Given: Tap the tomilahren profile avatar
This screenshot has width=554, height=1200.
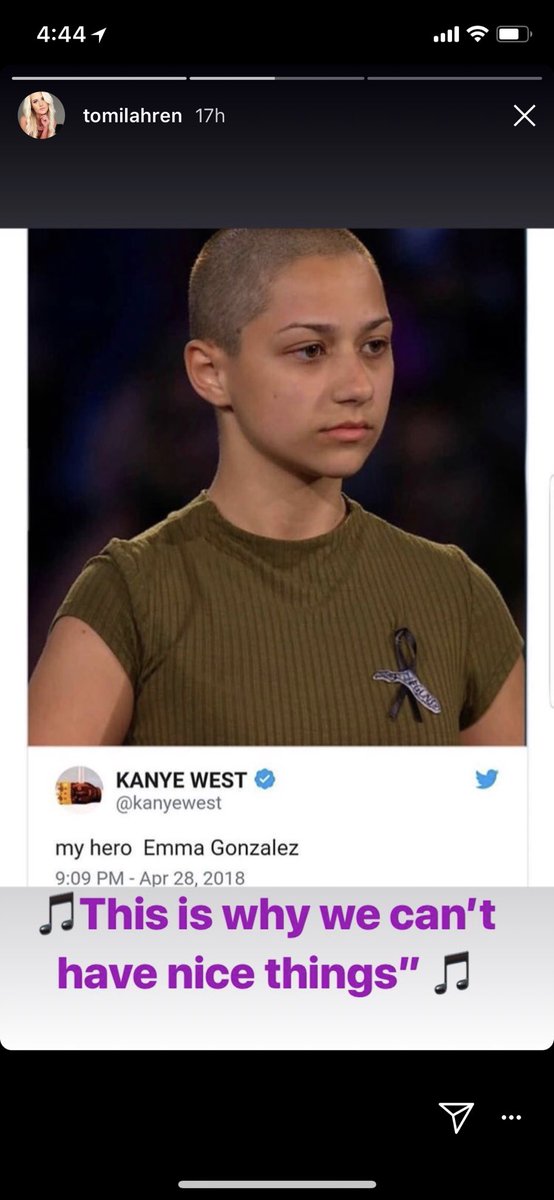Looking at the screenshot, I should (x=41, y=116).
